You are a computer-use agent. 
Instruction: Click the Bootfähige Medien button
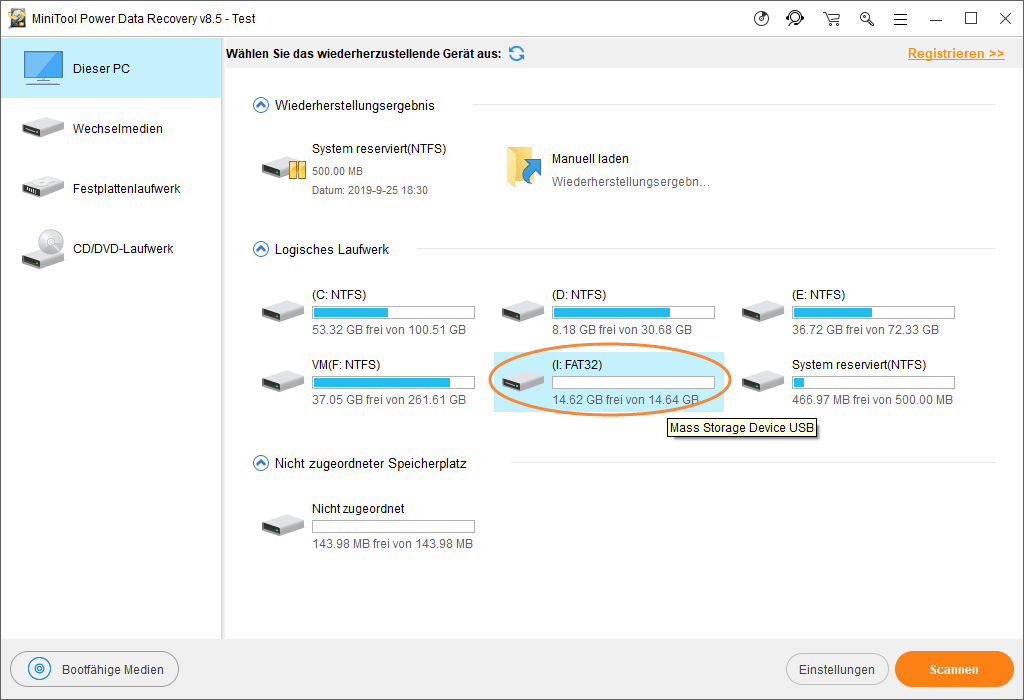[x=94, y=670]
